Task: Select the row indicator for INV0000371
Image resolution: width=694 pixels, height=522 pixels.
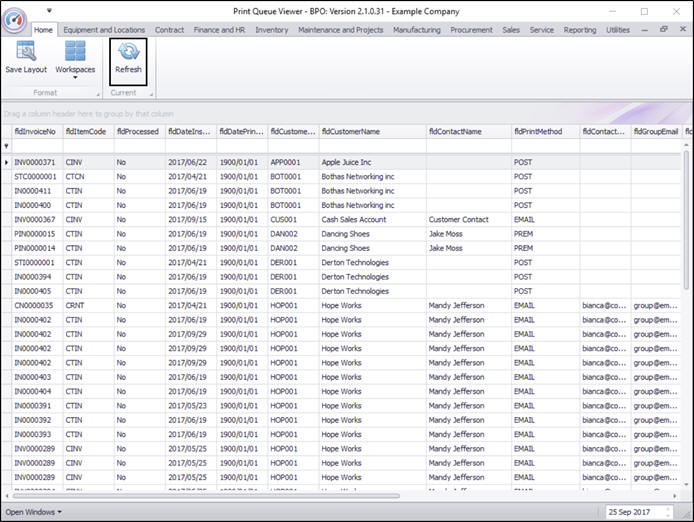Action: [6, 161]
